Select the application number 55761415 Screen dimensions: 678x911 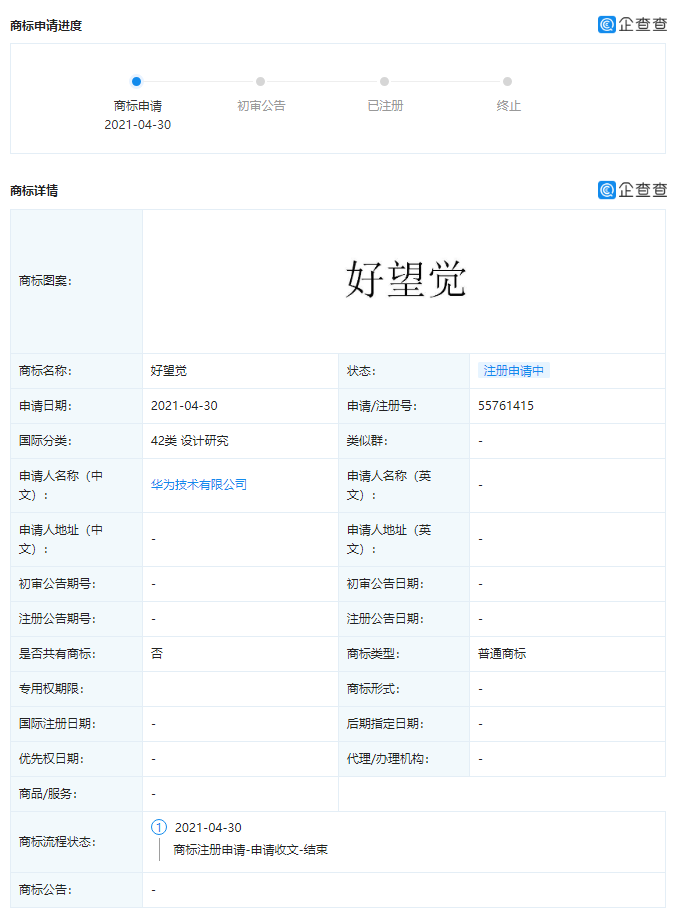point(506,406)
